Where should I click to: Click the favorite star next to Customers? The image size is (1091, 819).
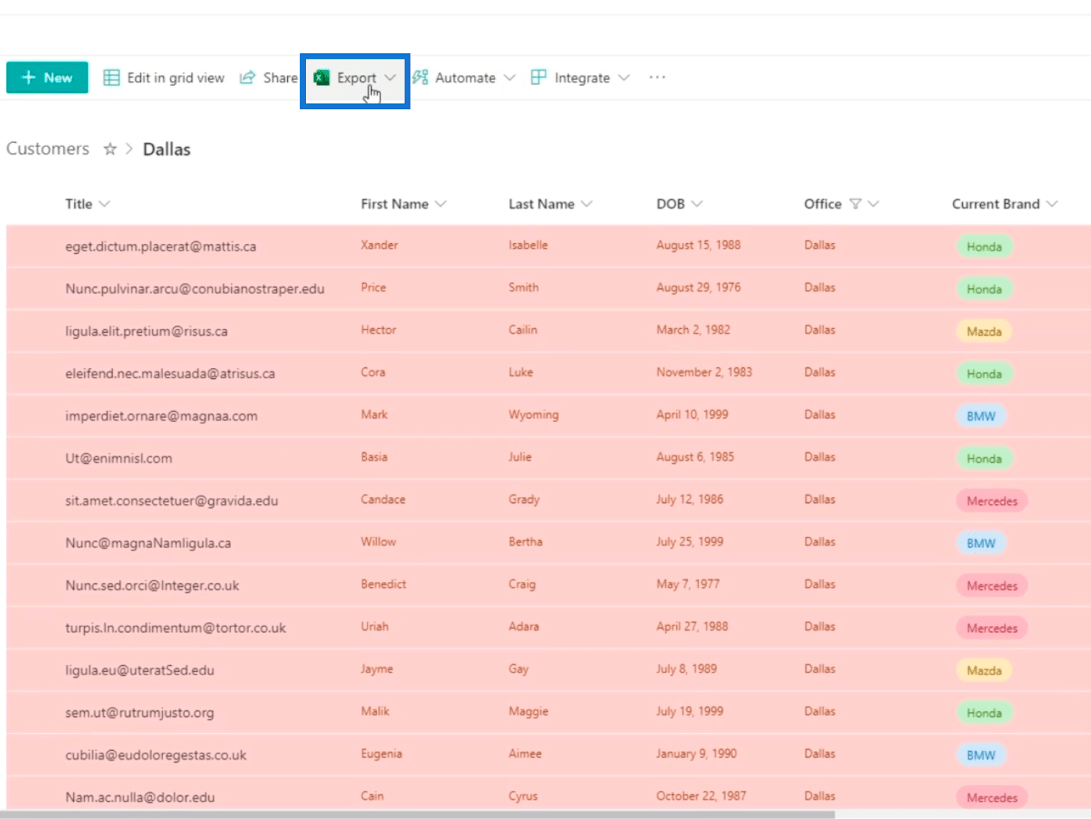pos(110,149)
